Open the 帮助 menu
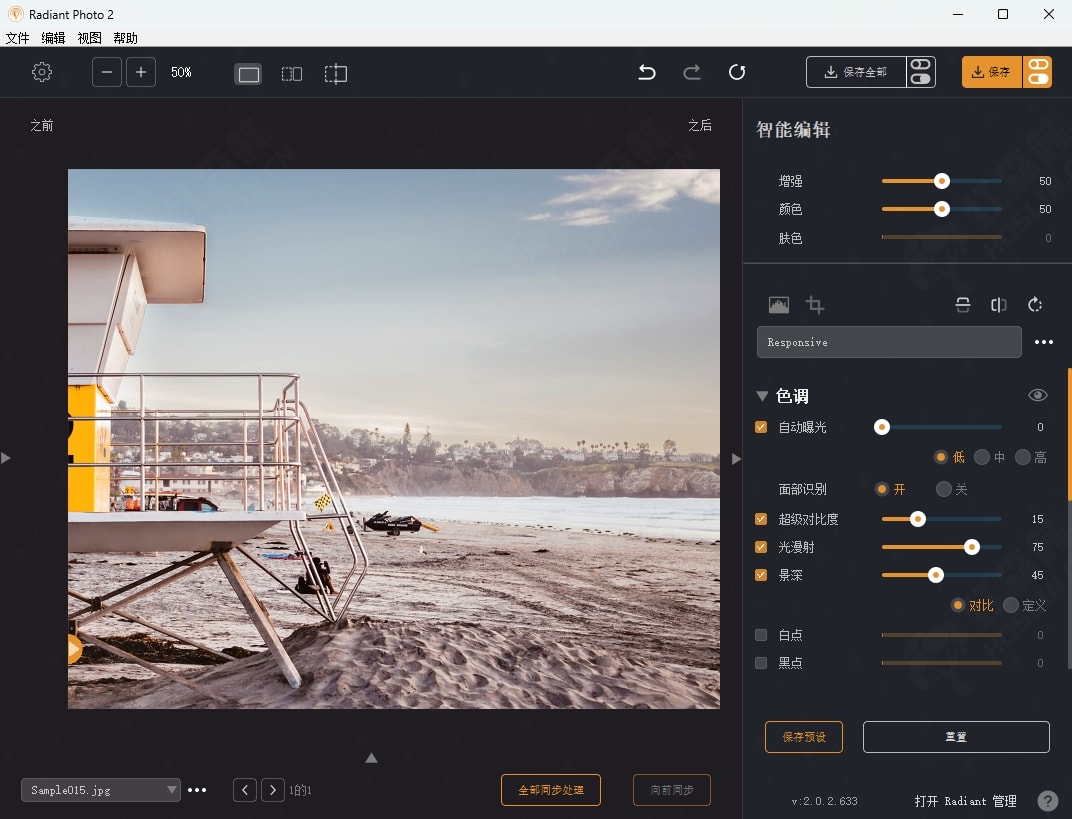This screenshot has width=1072, height=819. pyautogui.click(x=126, y=38)
